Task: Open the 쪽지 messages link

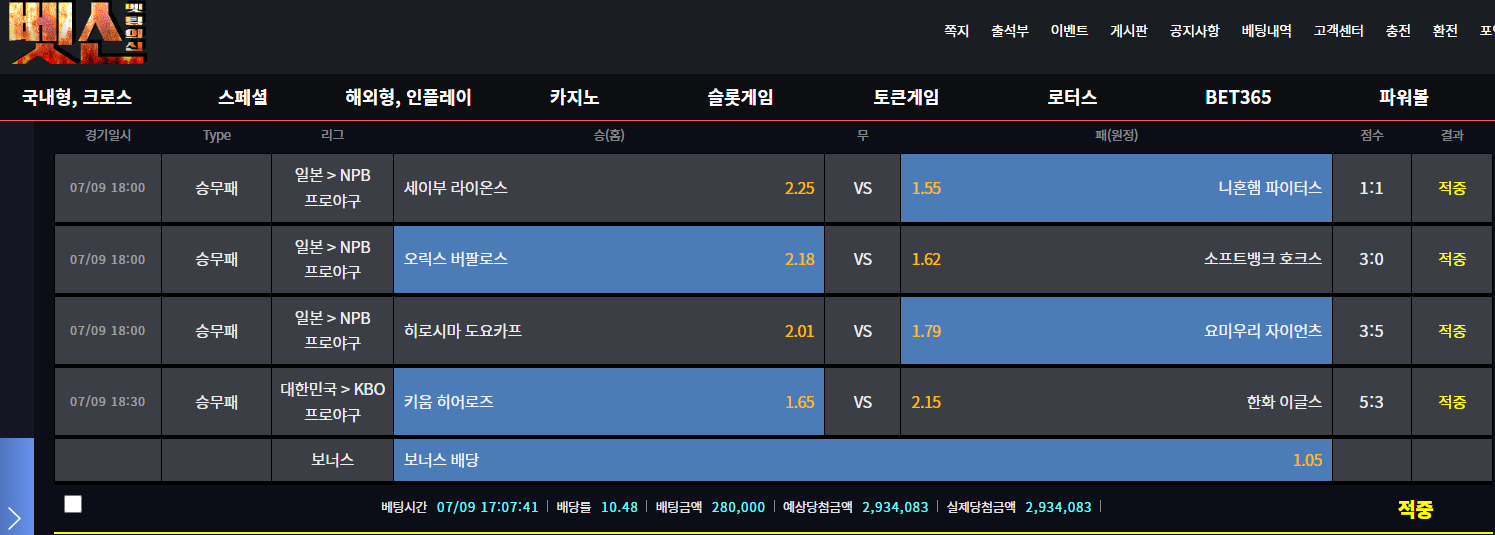Action: [956, 31]
